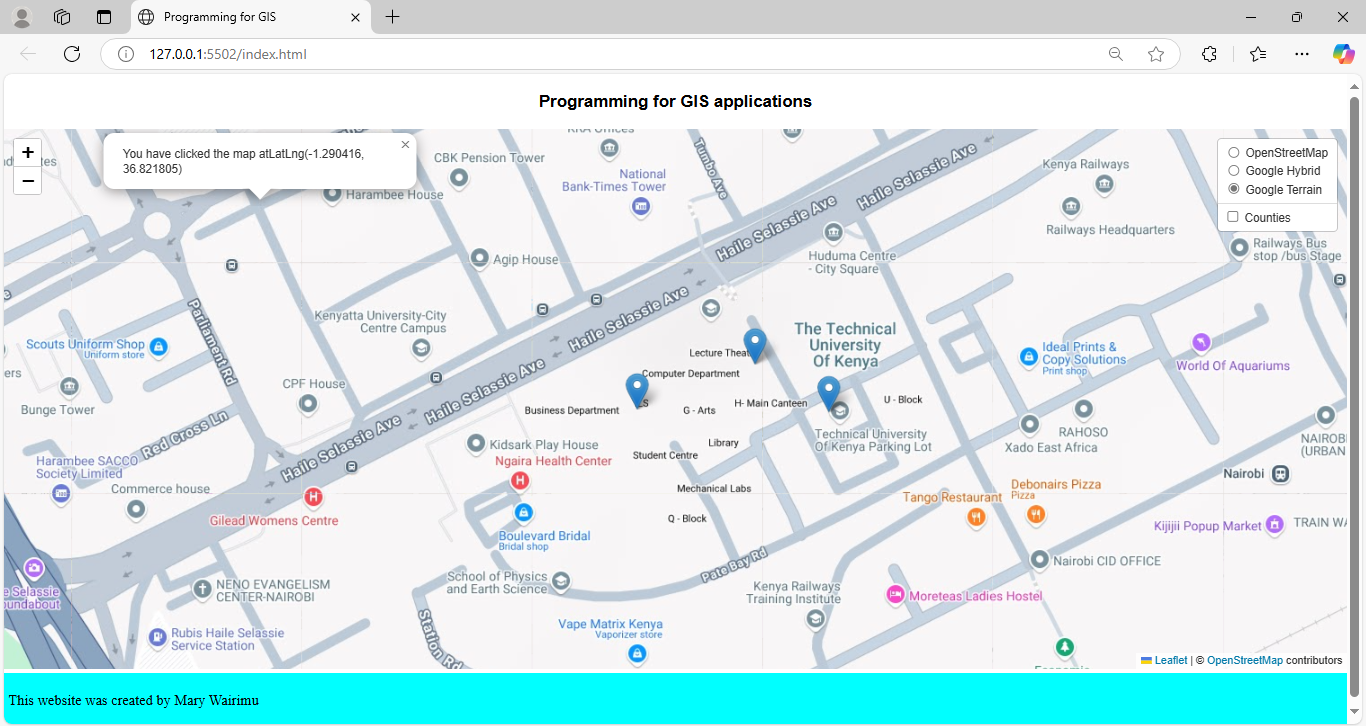Screen dimensions: 1366x726
Task: Open the Leaflet attribution link
Action: (x=1164, y=660)
